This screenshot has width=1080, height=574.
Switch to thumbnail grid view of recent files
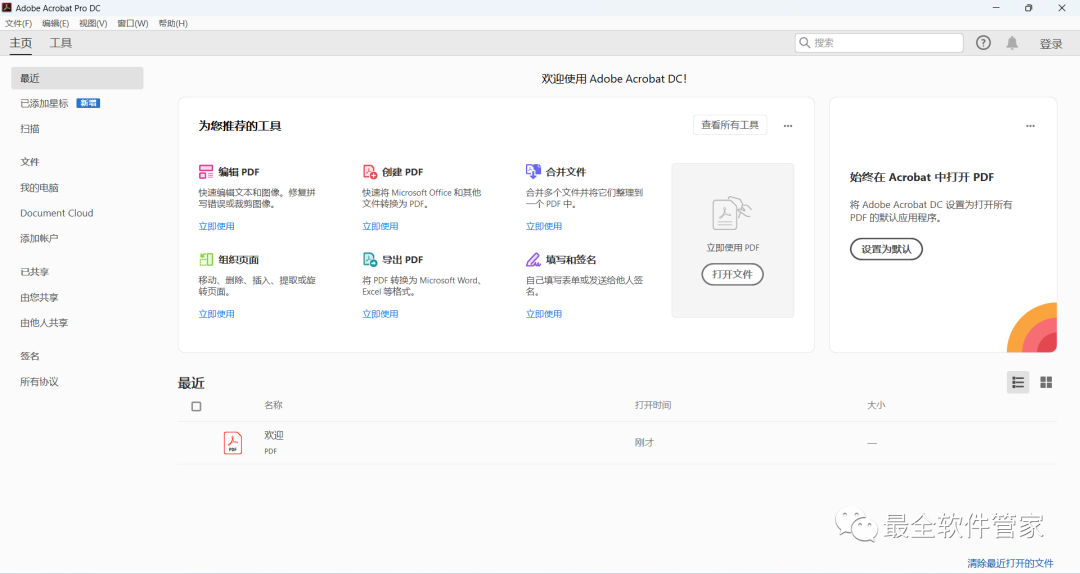tap(1046, 382)
